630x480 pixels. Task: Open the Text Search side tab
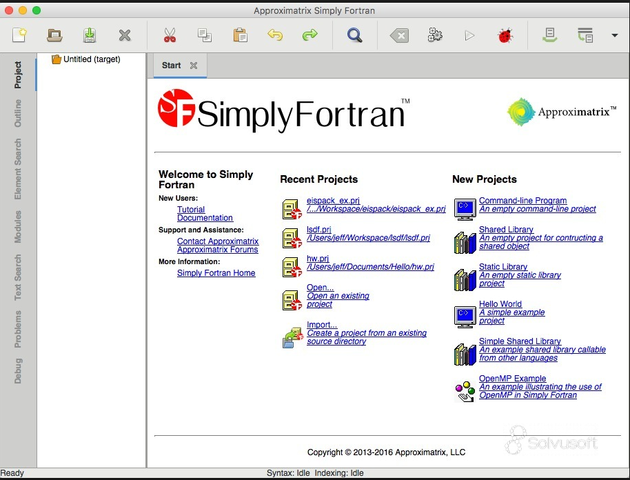[18, 277]
